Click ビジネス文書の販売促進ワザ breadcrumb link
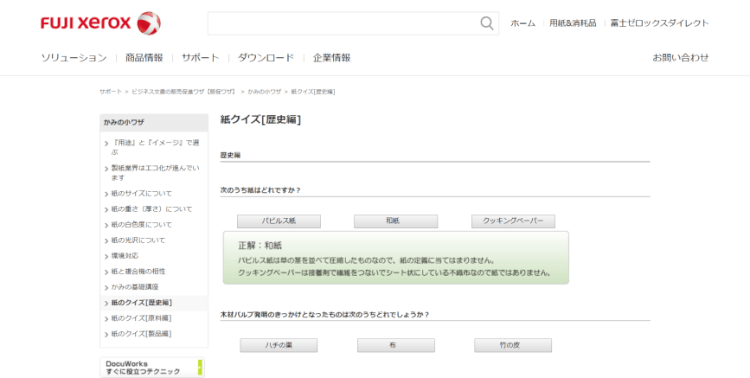 pyautogui.click(x=184, y=91)
